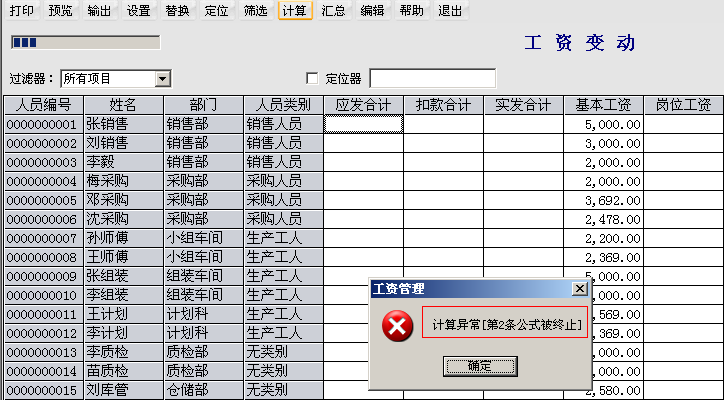
Task: Click the name cell 刘销售
Action: (x=124, y=143)
